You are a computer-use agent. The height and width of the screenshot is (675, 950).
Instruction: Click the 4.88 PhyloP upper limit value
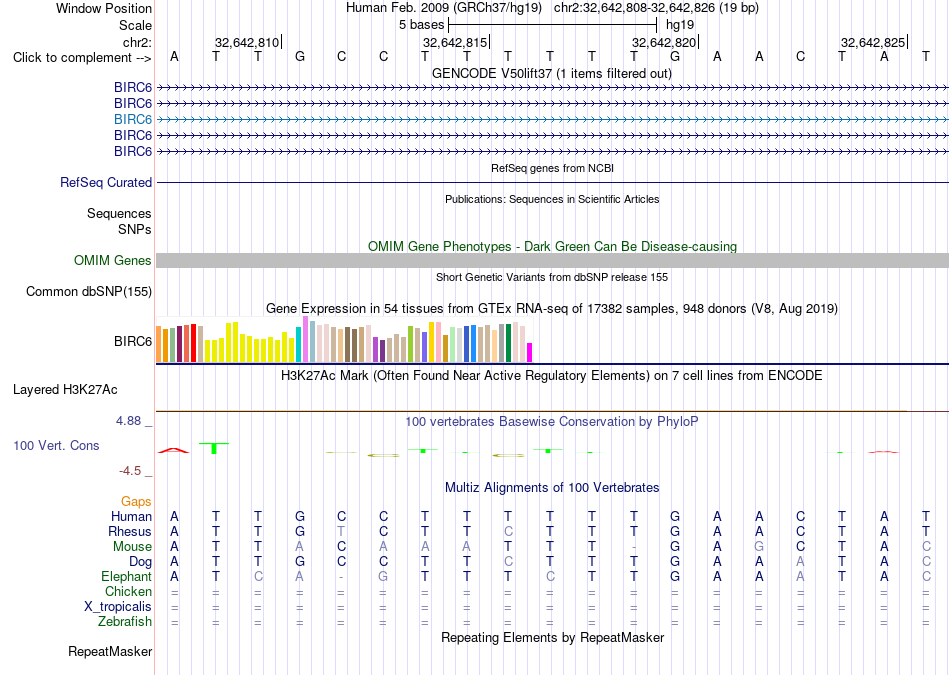(128, 421)
